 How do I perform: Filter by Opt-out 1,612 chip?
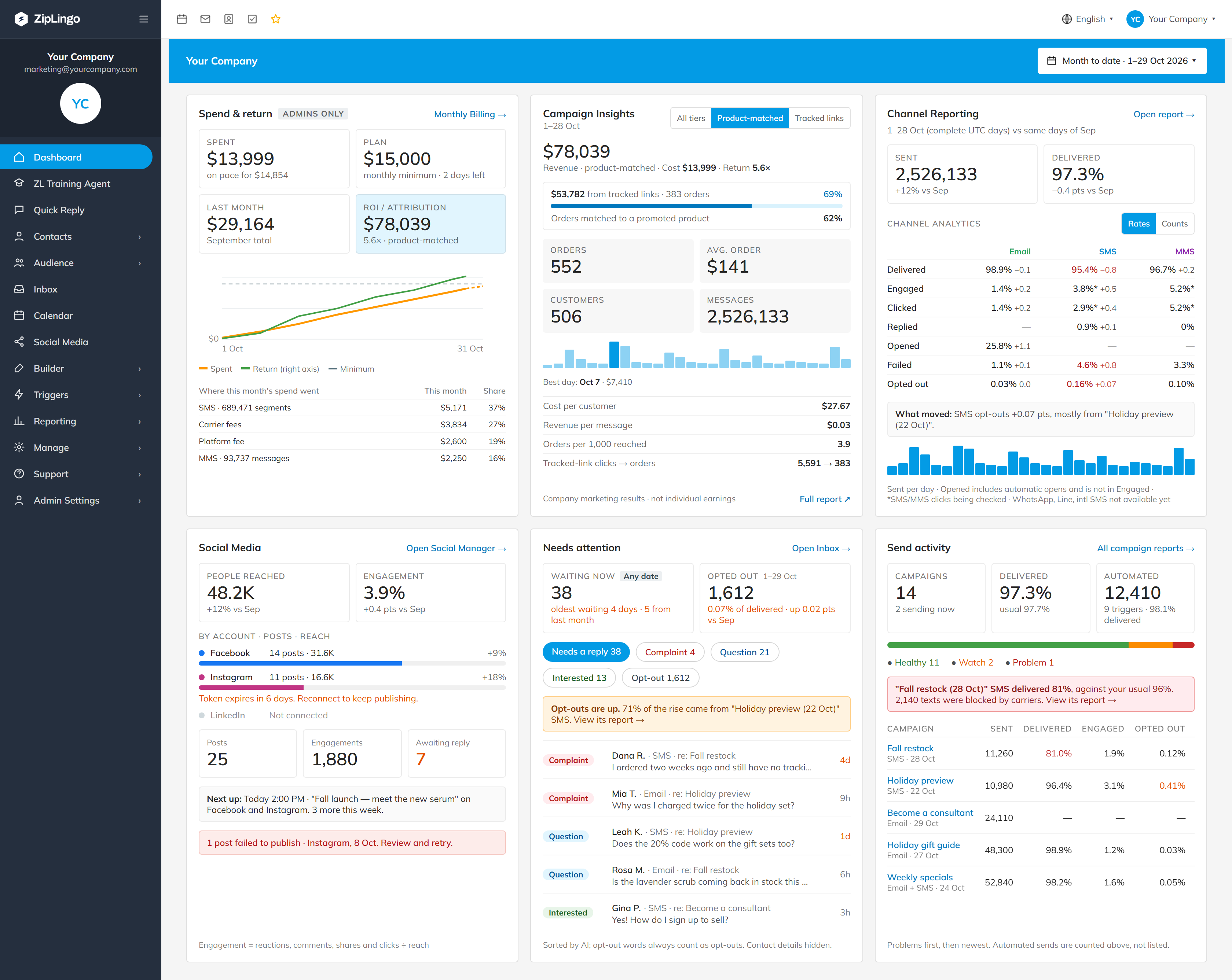point(660,678)
